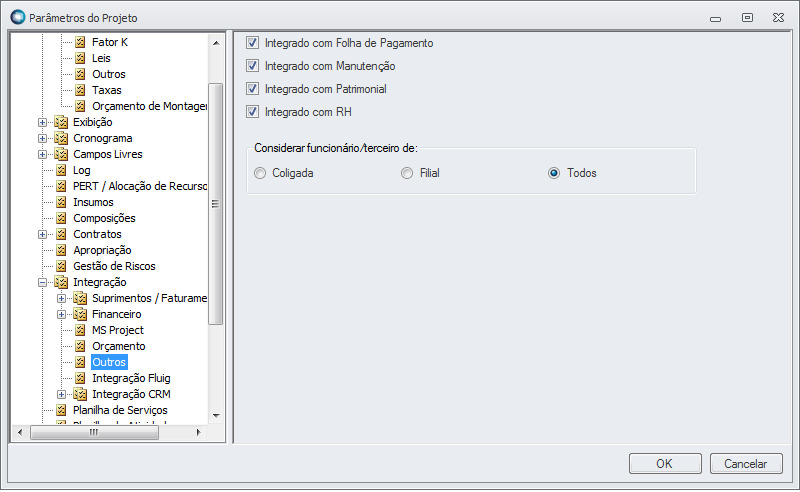Collapse the Integração tree node
800x492 pixels.
[x=42, y=282]
